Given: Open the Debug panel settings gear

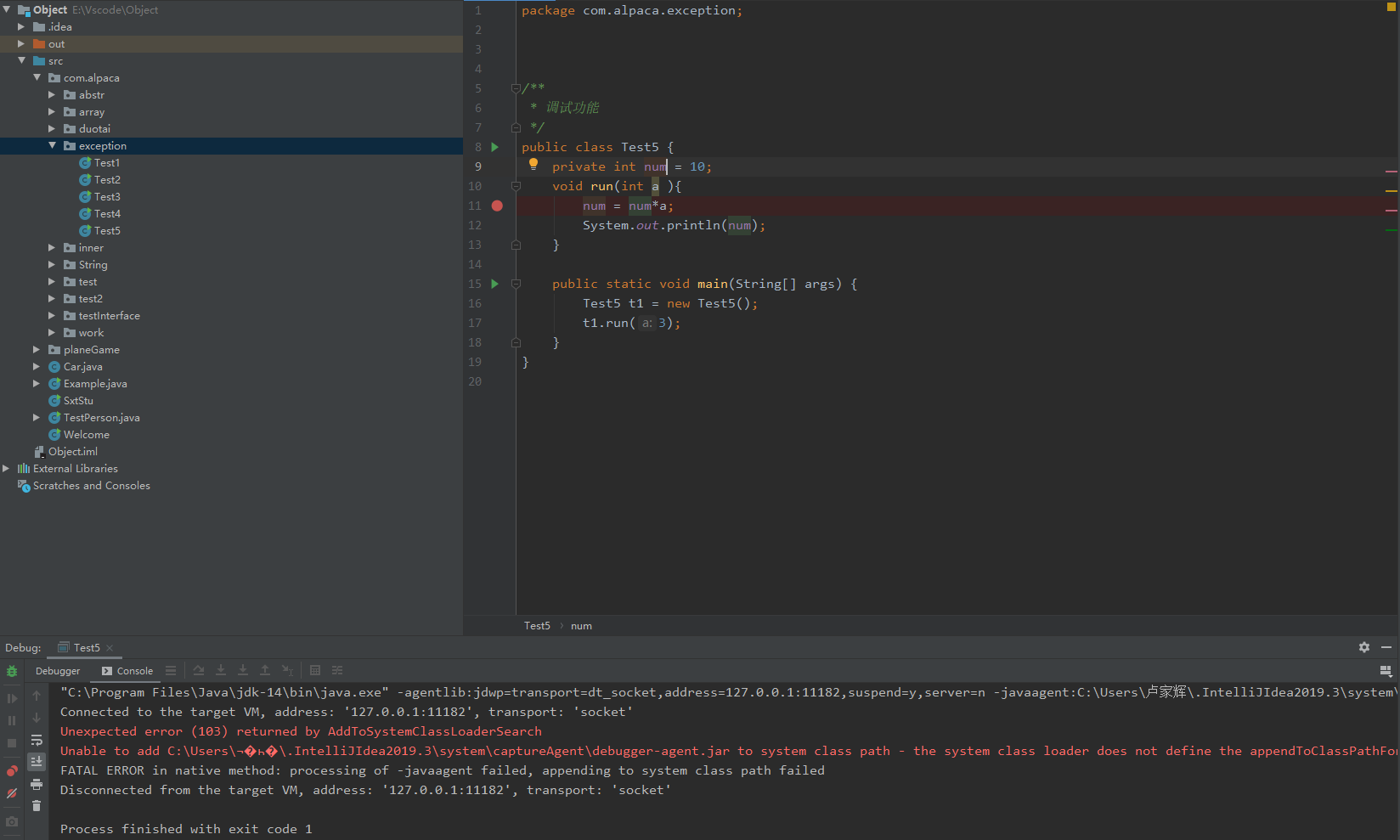Looking at the screenshot, I should [x=1364, y=647].
